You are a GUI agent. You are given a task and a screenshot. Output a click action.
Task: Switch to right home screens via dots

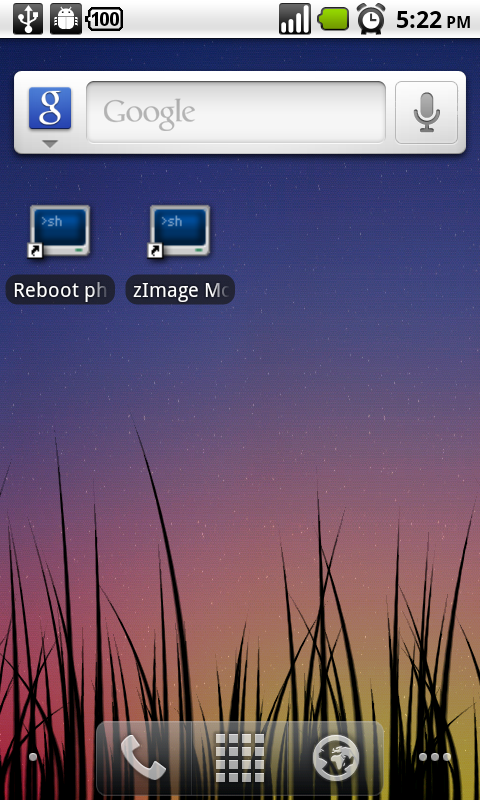435,757
